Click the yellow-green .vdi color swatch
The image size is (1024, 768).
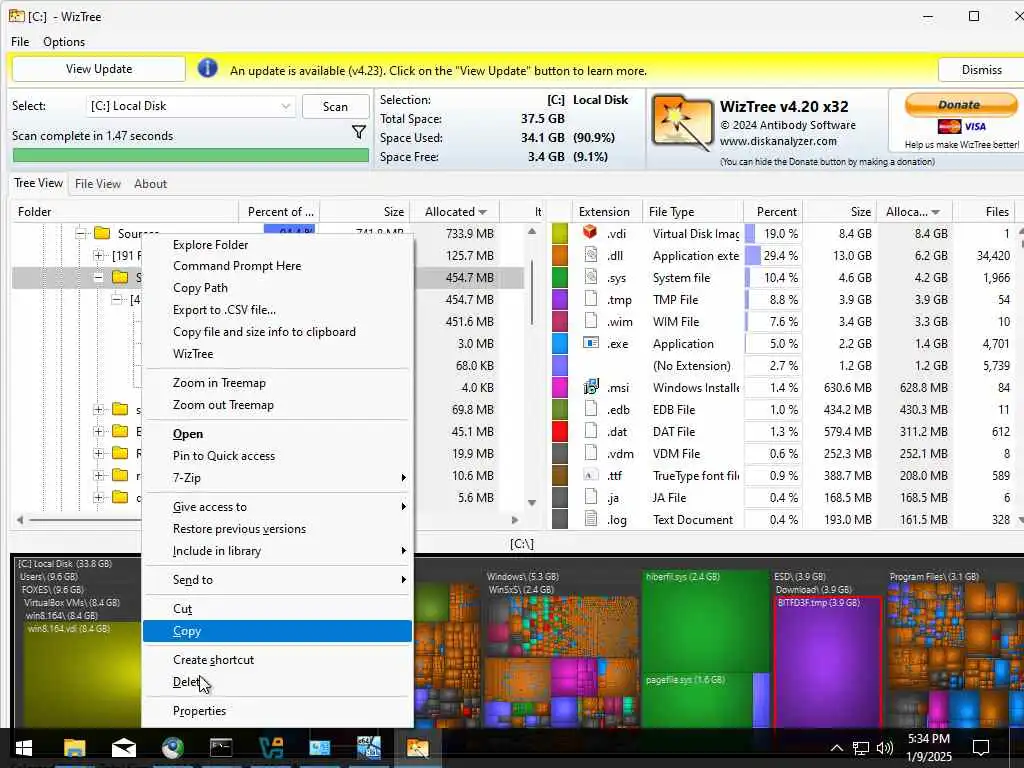tap(560, 233)
